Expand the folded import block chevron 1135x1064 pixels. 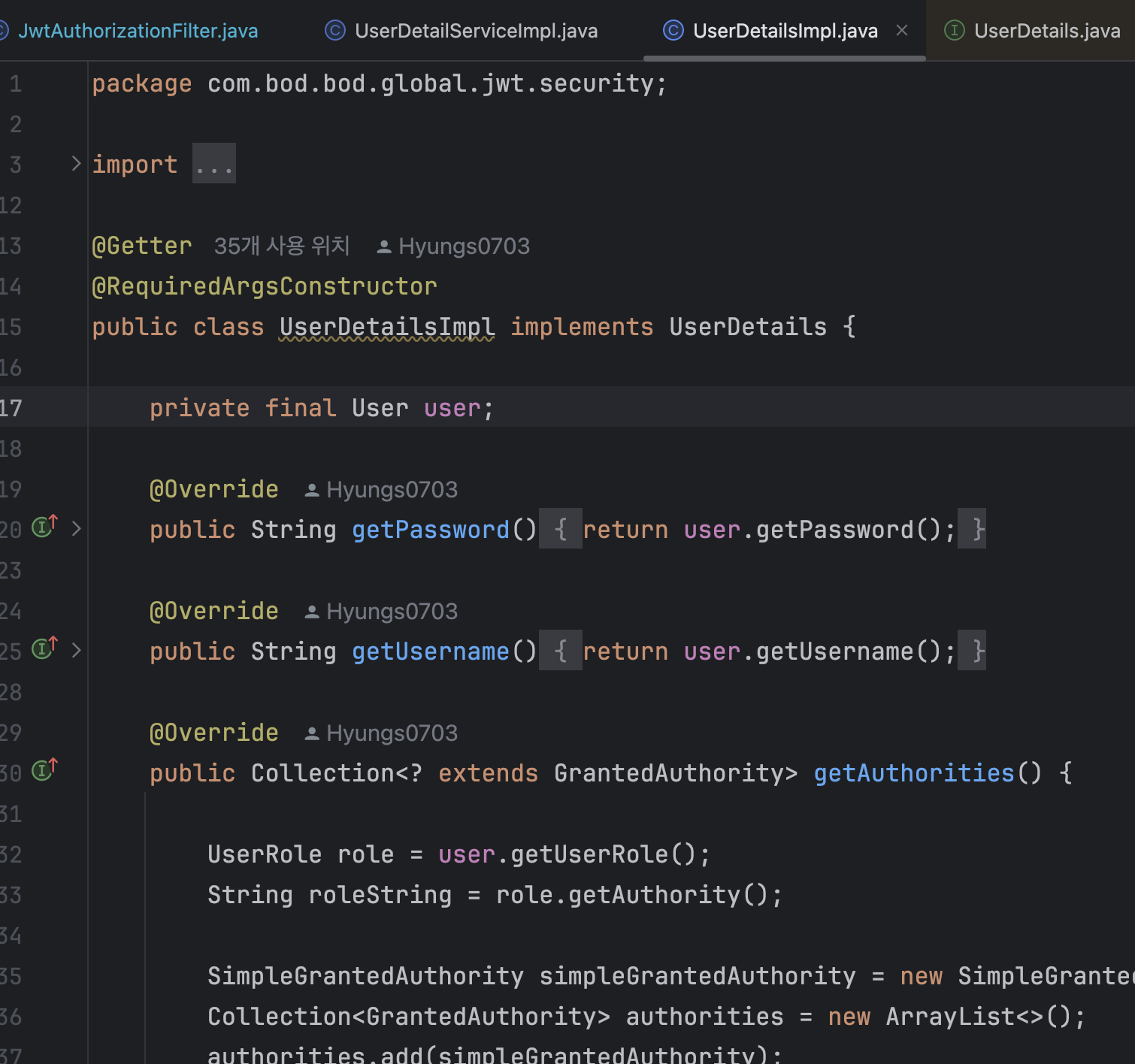pos(76,164)
